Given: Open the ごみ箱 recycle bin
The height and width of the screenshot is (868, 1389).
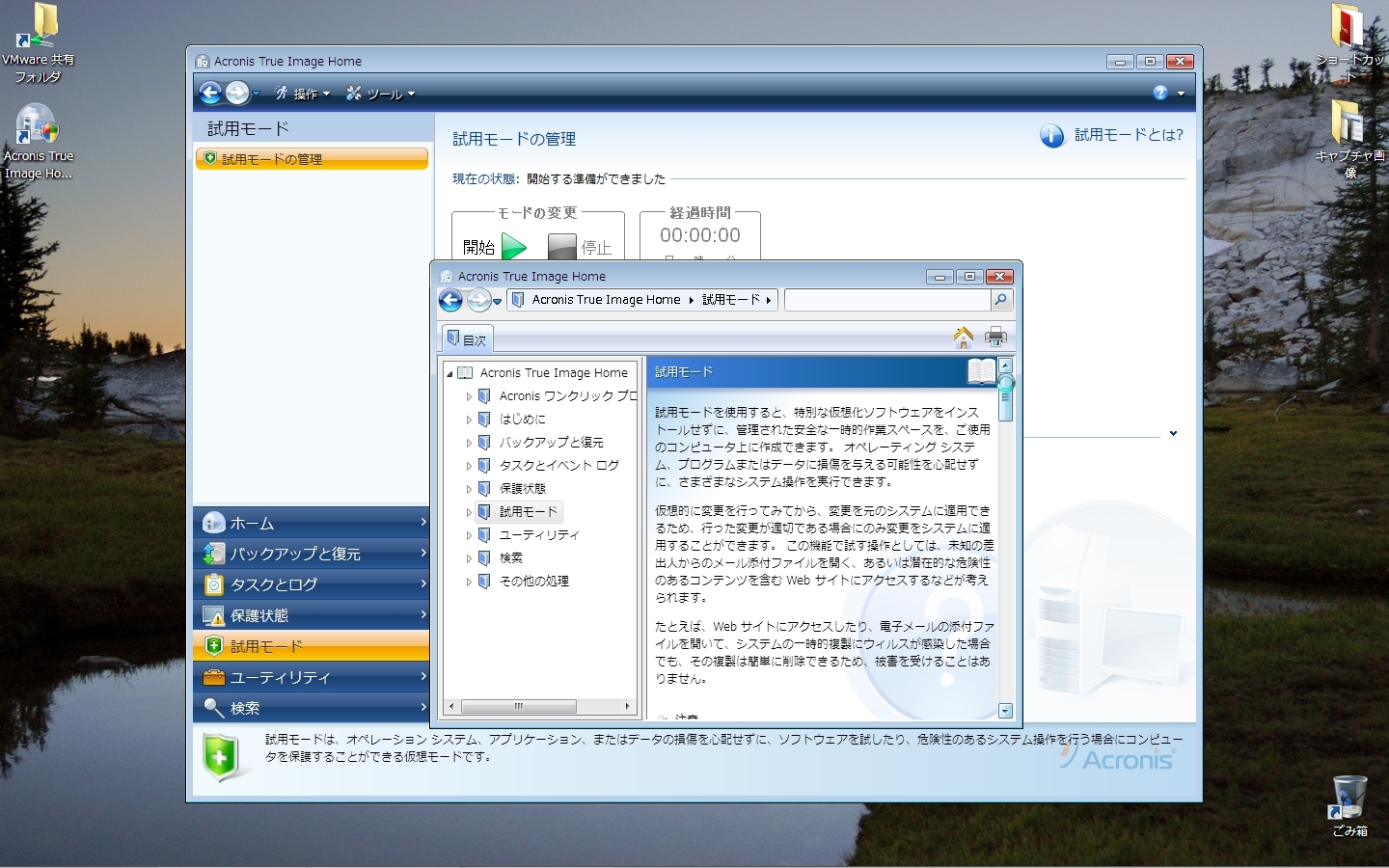Looking at the screenshot, I should point(1349,805).
